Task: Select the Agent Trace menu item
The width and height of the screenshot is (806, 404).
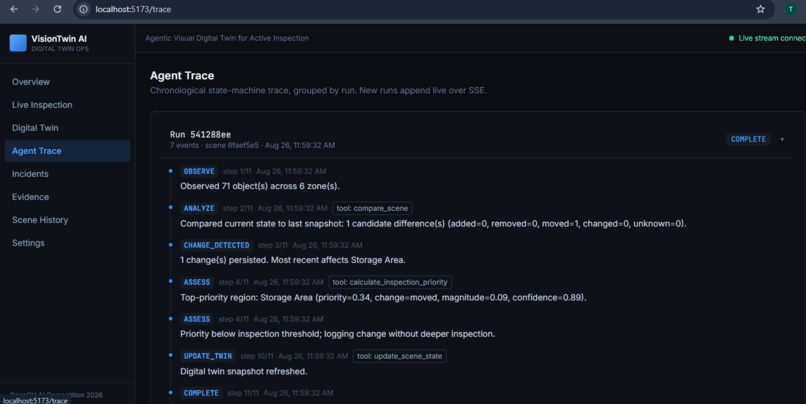Action: coord(67,151)
